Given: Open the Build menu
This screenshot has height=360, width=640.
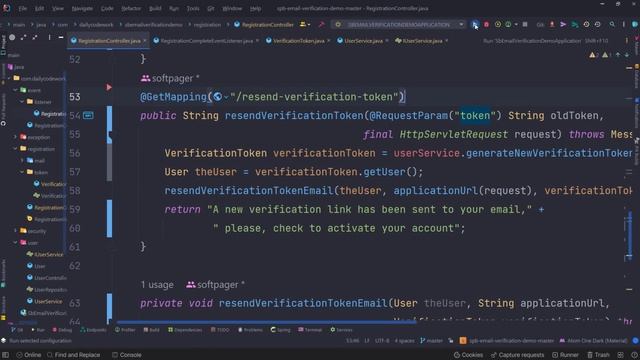Looking at the screenshot, I should [x=155, y=8].
